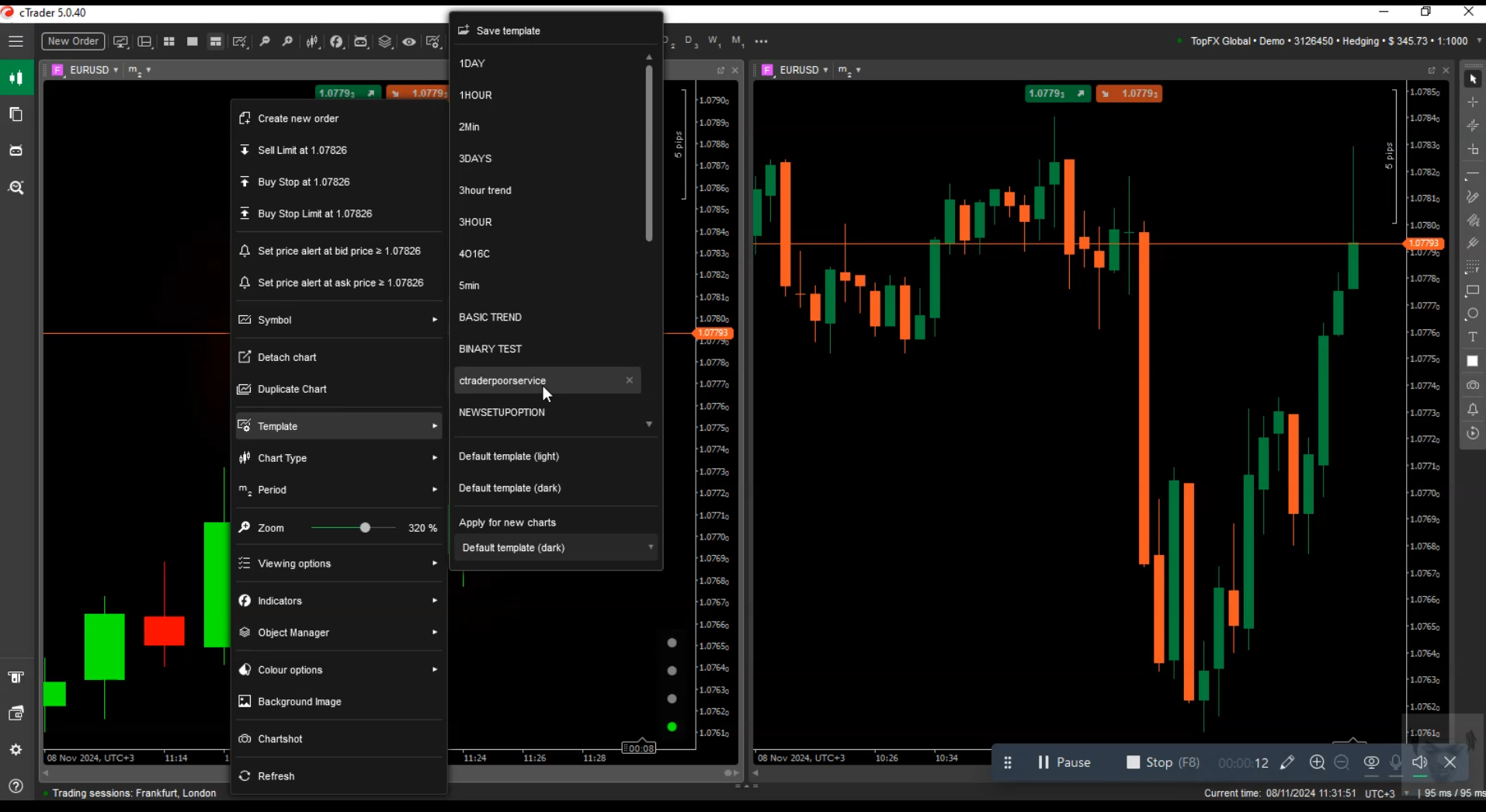This screenshot has height=812, width=1486.
Task: Click Refresh in the context menu
Action: (339, 776)
